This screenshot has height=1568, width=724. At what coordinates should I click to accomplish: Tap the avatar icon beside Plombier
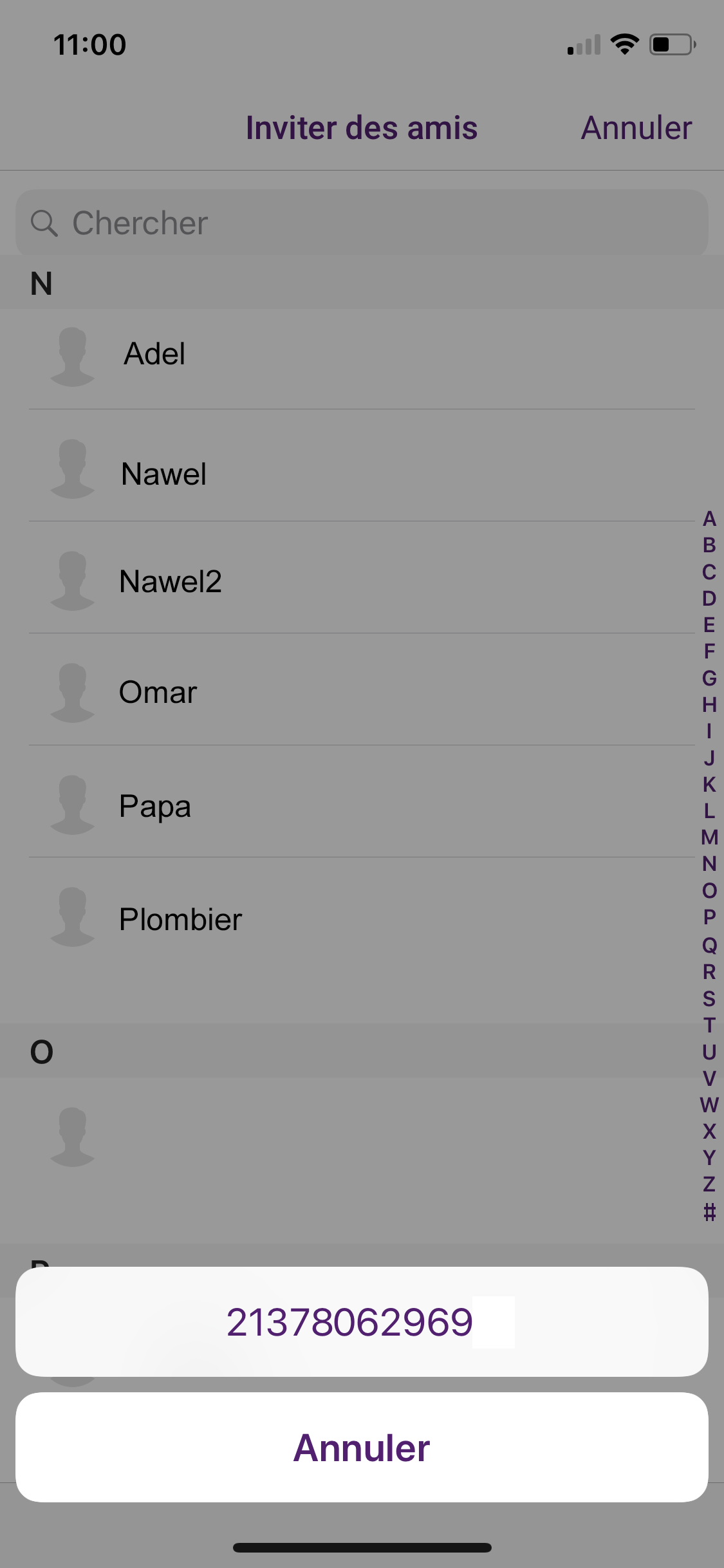73,916
